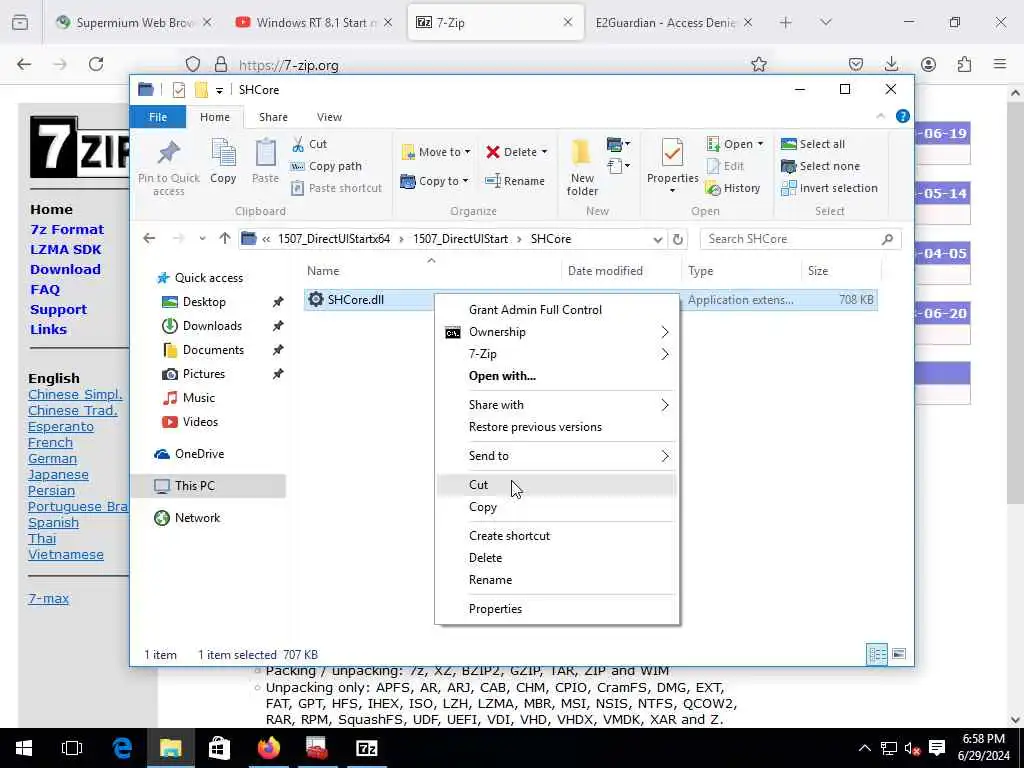Image resolution: width=1024 pixels, height=768 pixels.
Task: Click the Up folder arrow
Action: point(225,239)
